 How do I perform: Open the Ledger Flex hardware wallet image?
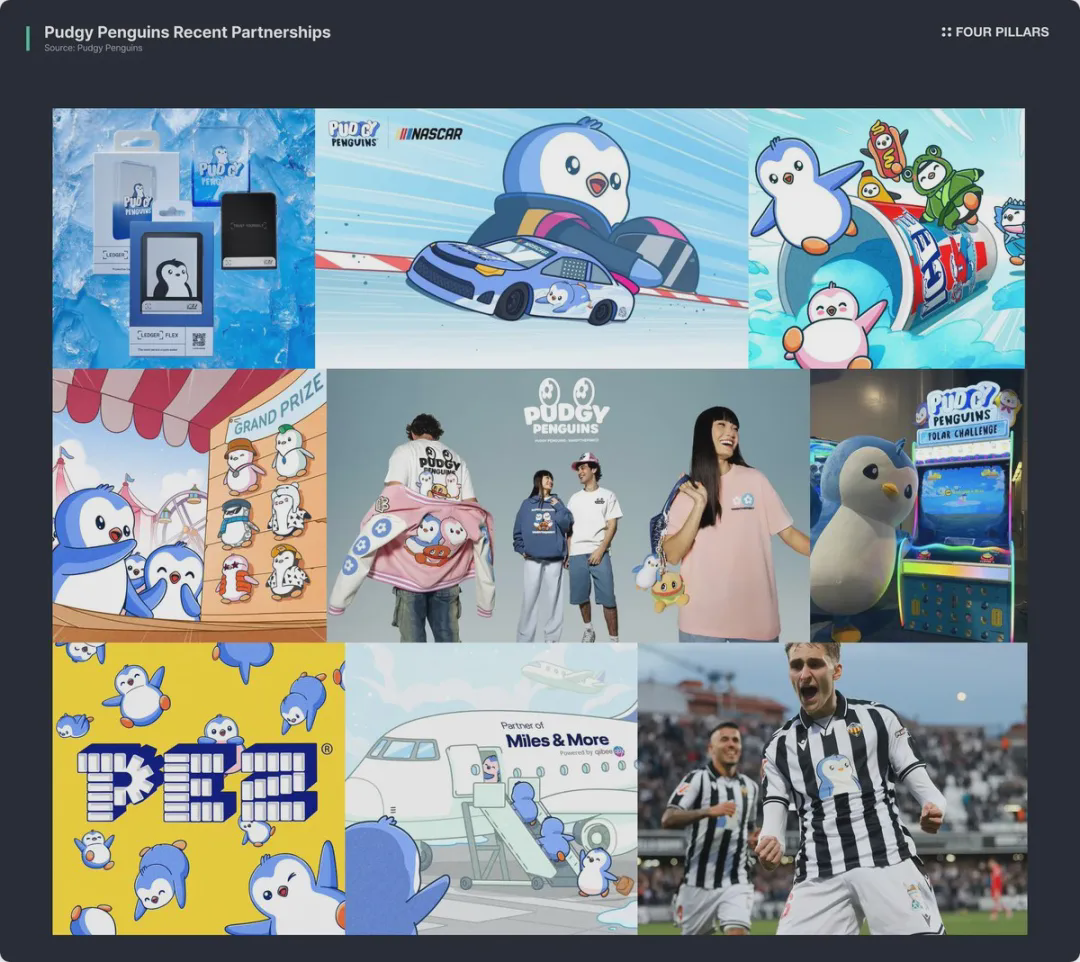point(184,238)
